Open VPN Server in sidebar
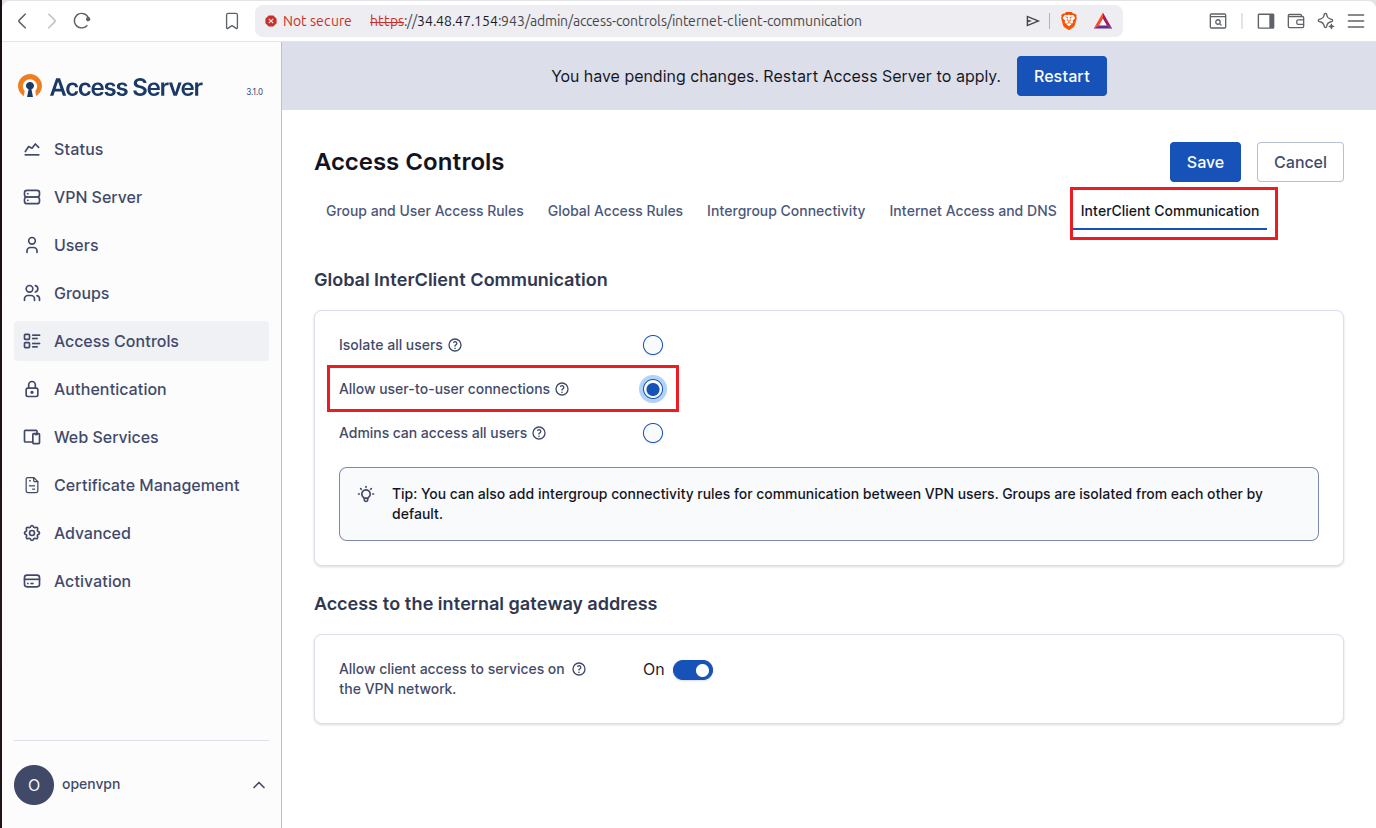Image resolution: width=1376 pixels, height=828 pixels. point(142,197)
